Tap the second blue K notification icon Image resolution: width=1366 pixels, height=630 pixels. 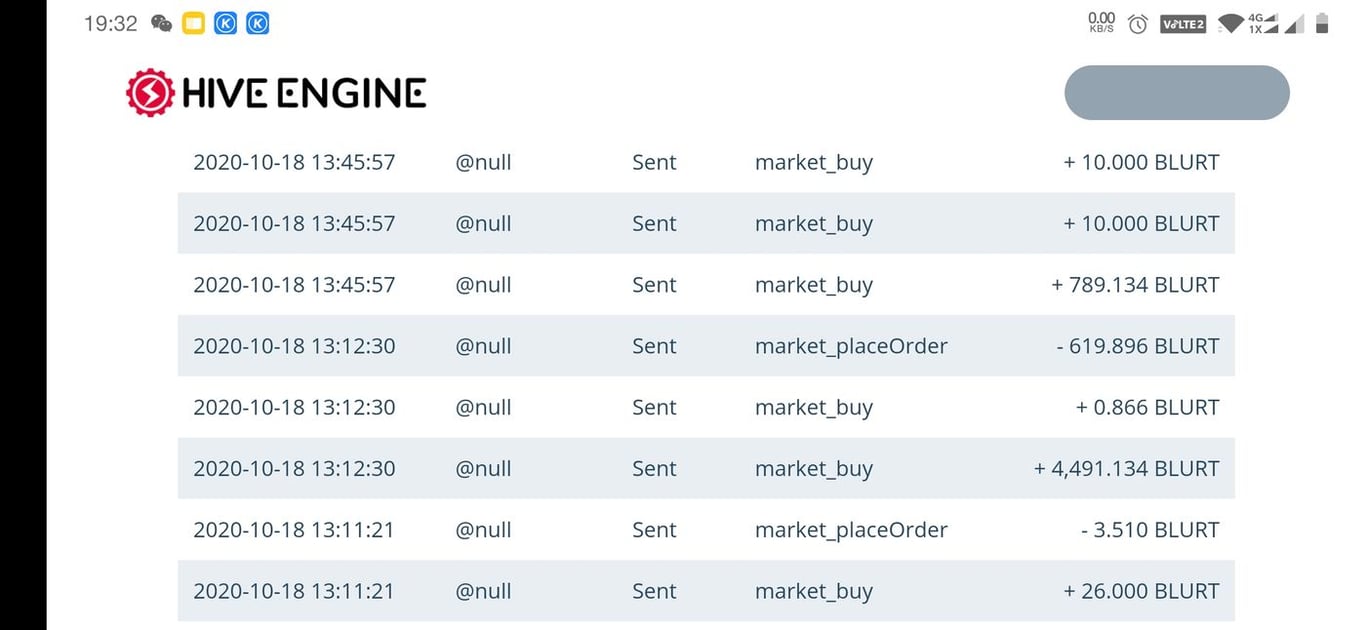tap(257, 23)
